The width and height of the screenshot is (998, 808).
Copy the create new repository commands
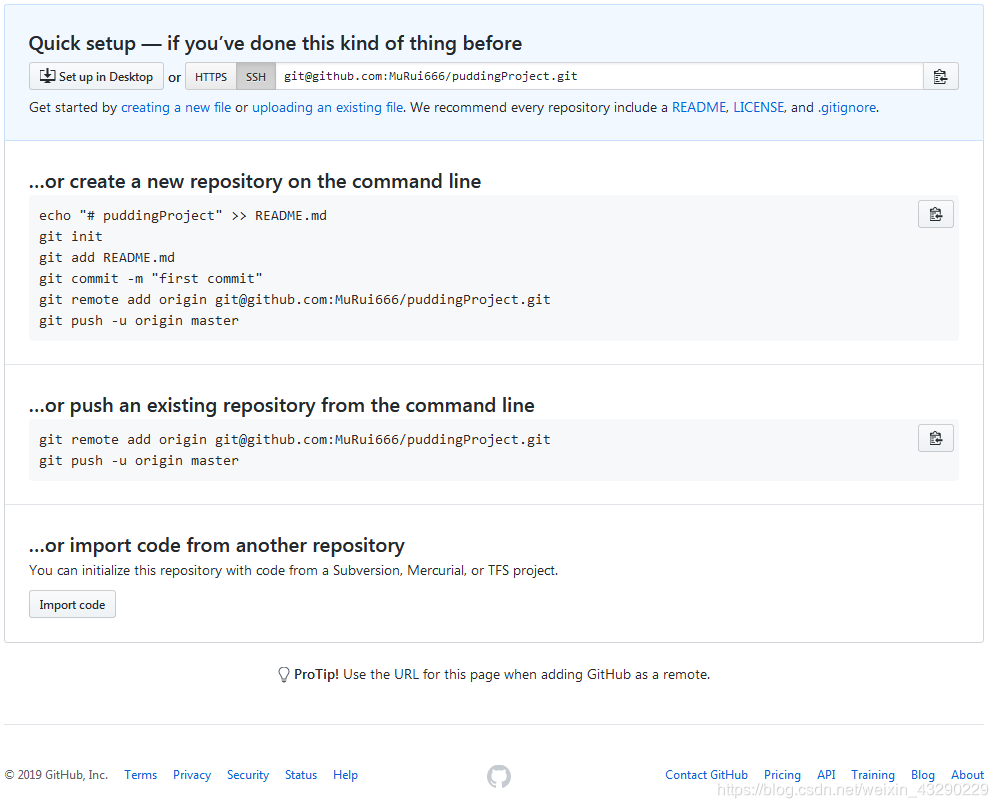[x=936, y=214]
